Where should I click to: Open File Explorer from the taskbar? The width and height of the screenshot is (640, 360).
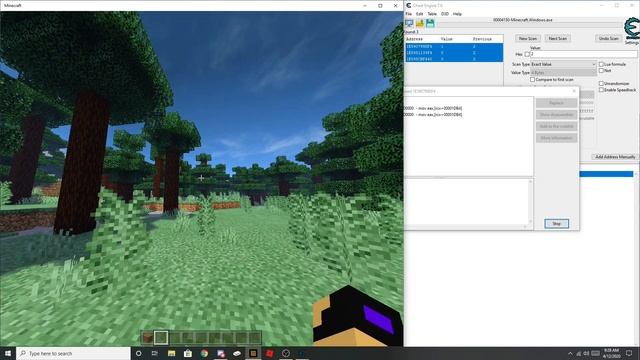coord(171,353)
